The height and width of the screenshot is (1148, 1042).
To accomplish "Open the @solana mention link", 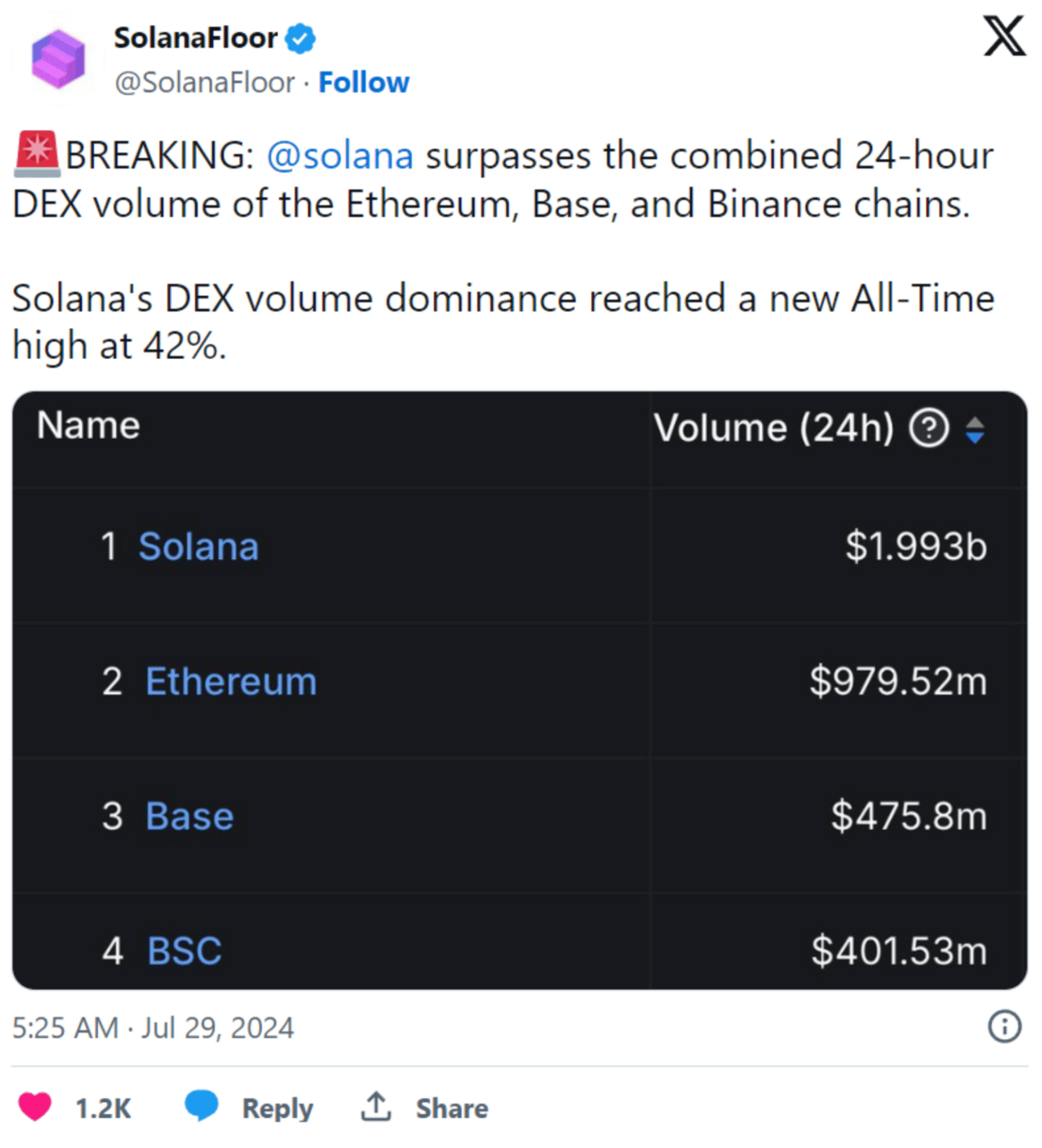I will [340, 156].
